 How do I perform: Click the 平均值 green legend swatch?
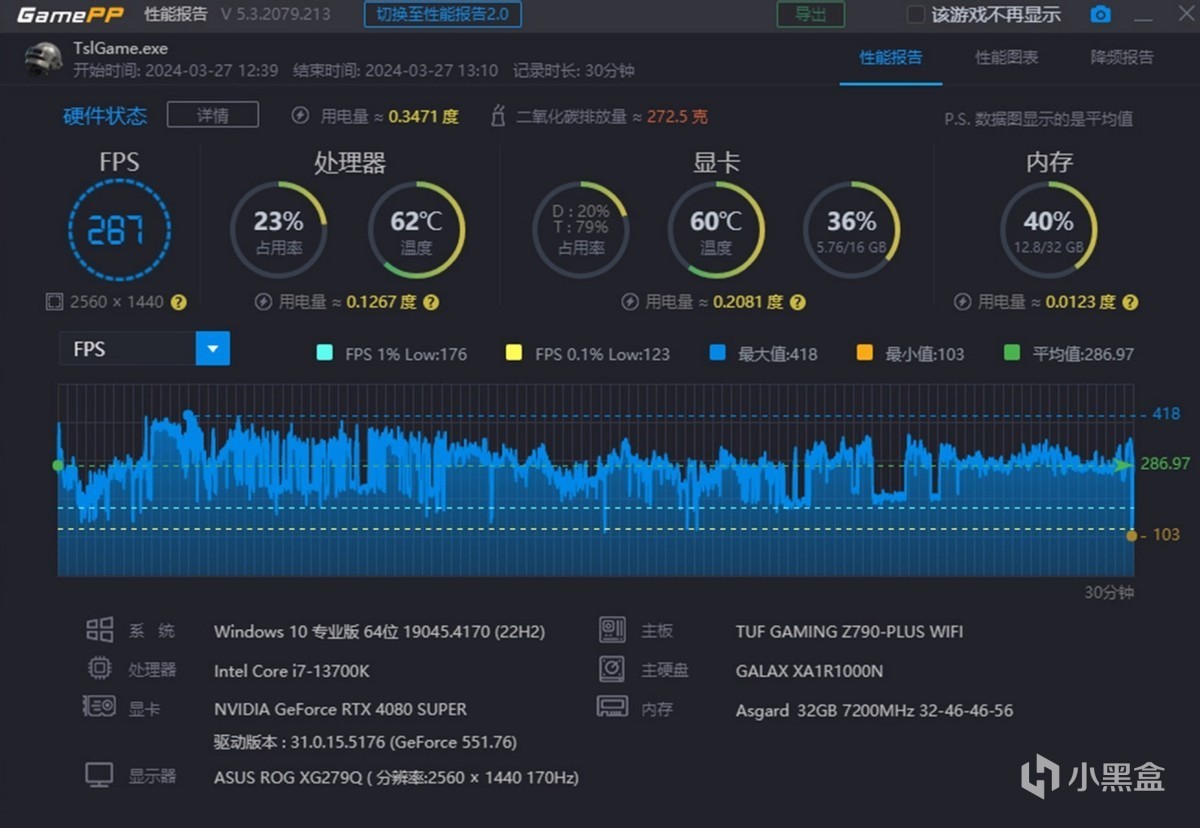(1012, 353)
